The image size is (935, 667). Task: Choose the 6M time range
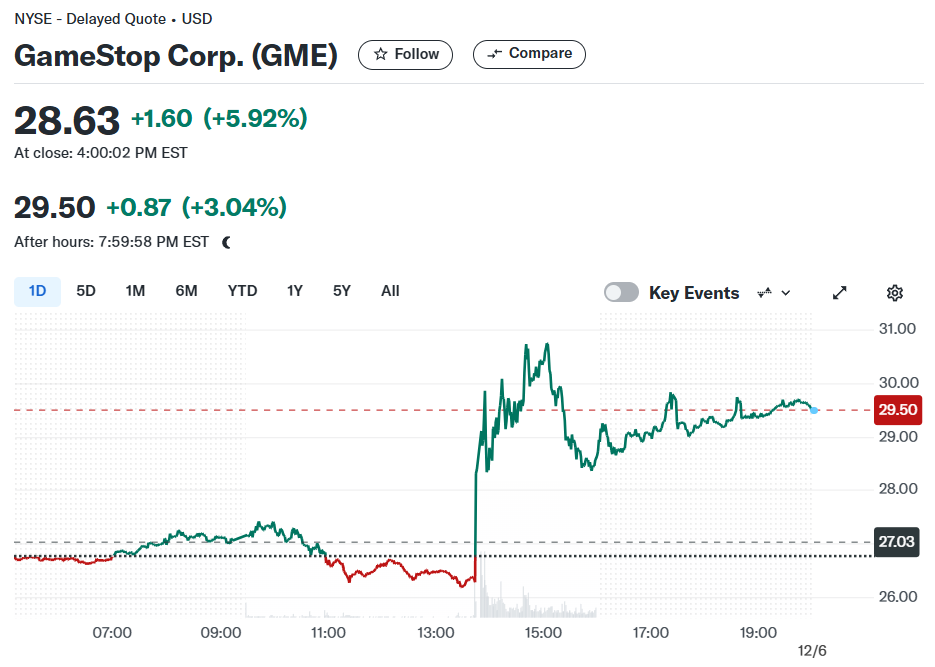coord(186,291)
